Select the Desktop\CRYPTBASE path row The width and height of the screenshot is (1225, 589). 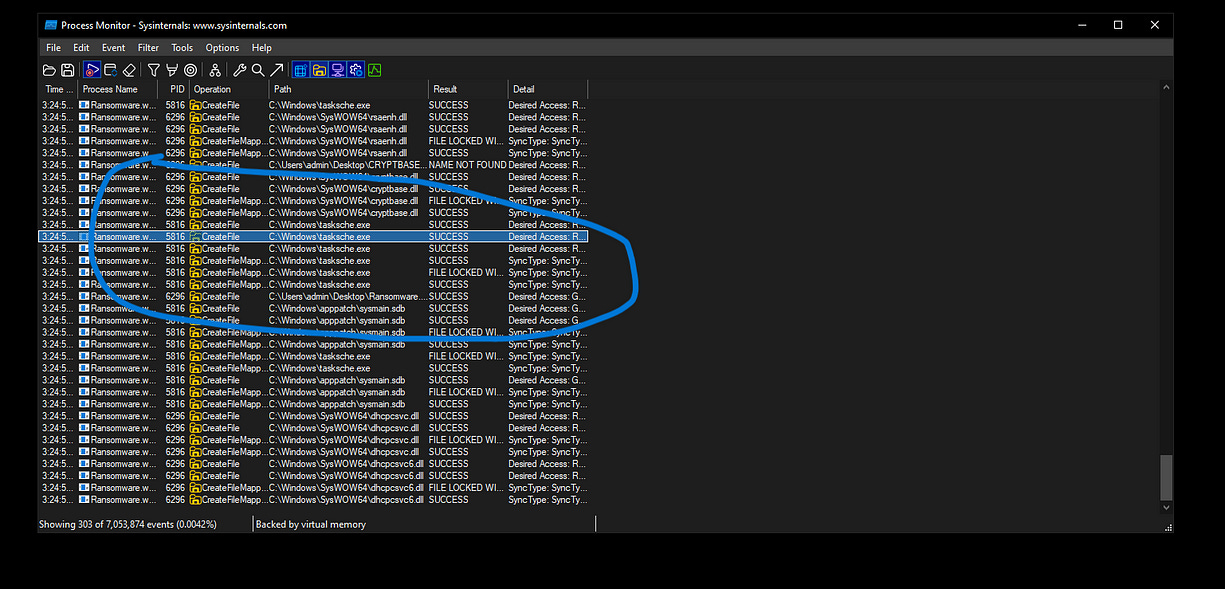tap(313, 165)
